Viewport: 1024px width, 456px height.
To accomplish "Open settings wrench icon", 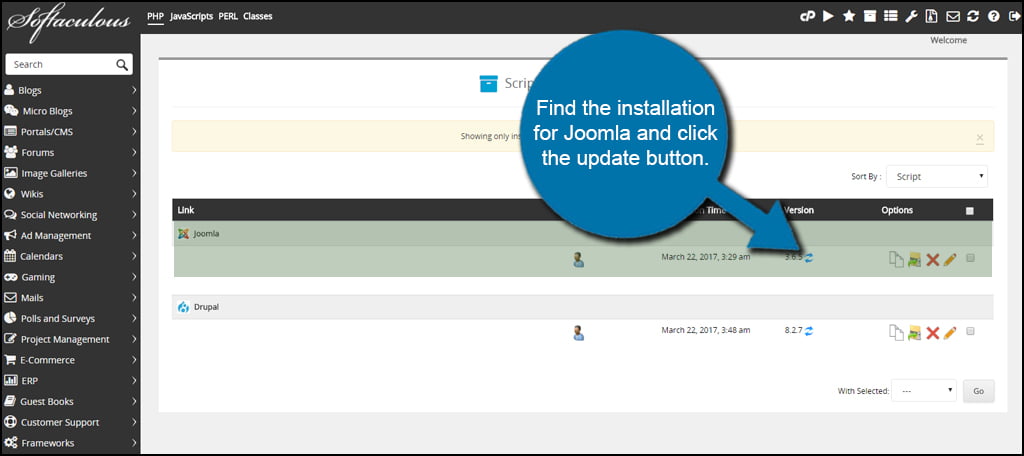I will point(911,16).
